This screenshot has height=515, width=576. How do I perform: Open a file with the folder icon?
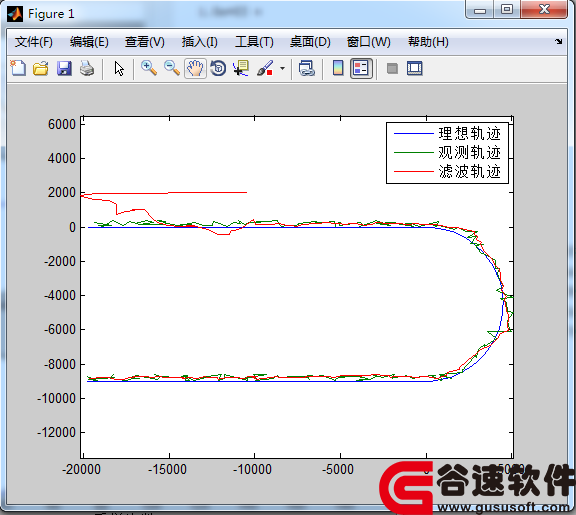tap(41, 68)
